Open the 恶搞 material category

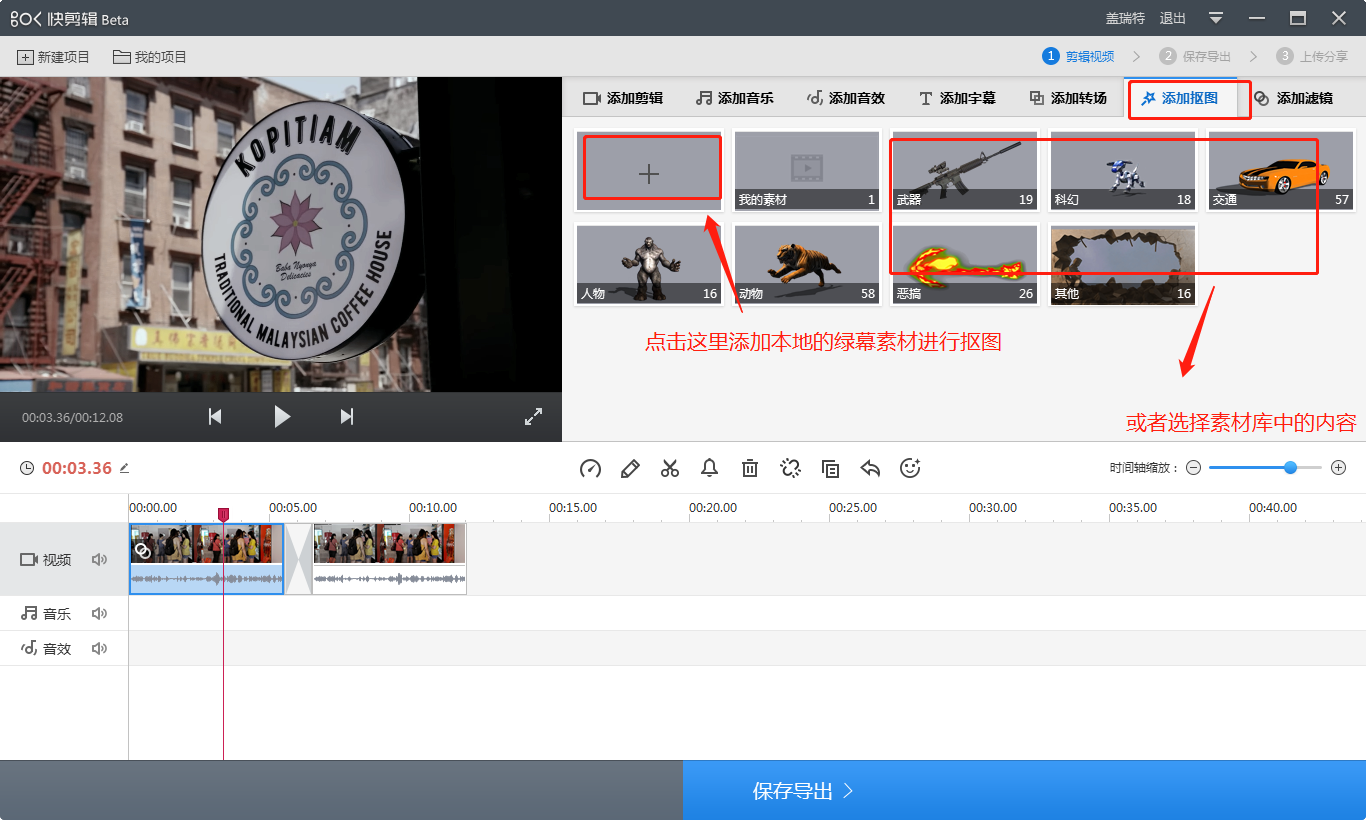tap(965, 264)
